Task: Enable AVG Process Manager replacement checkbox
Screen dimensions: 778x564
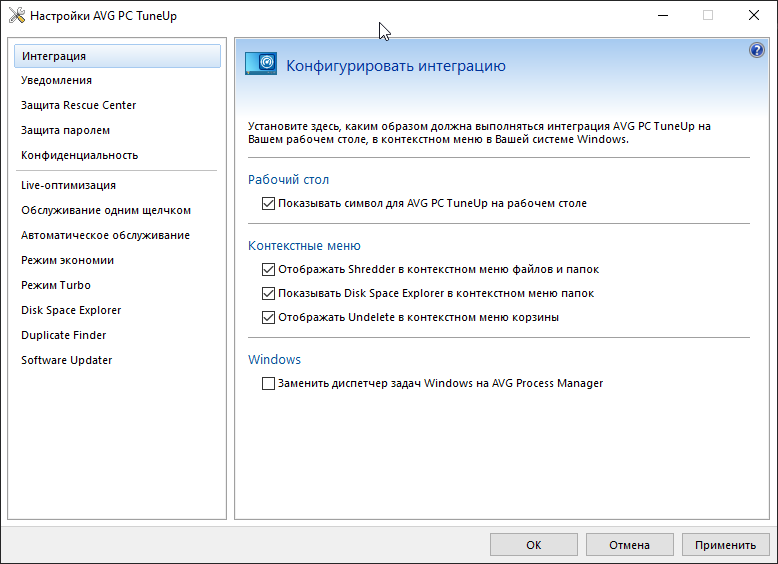Action: 268,383
